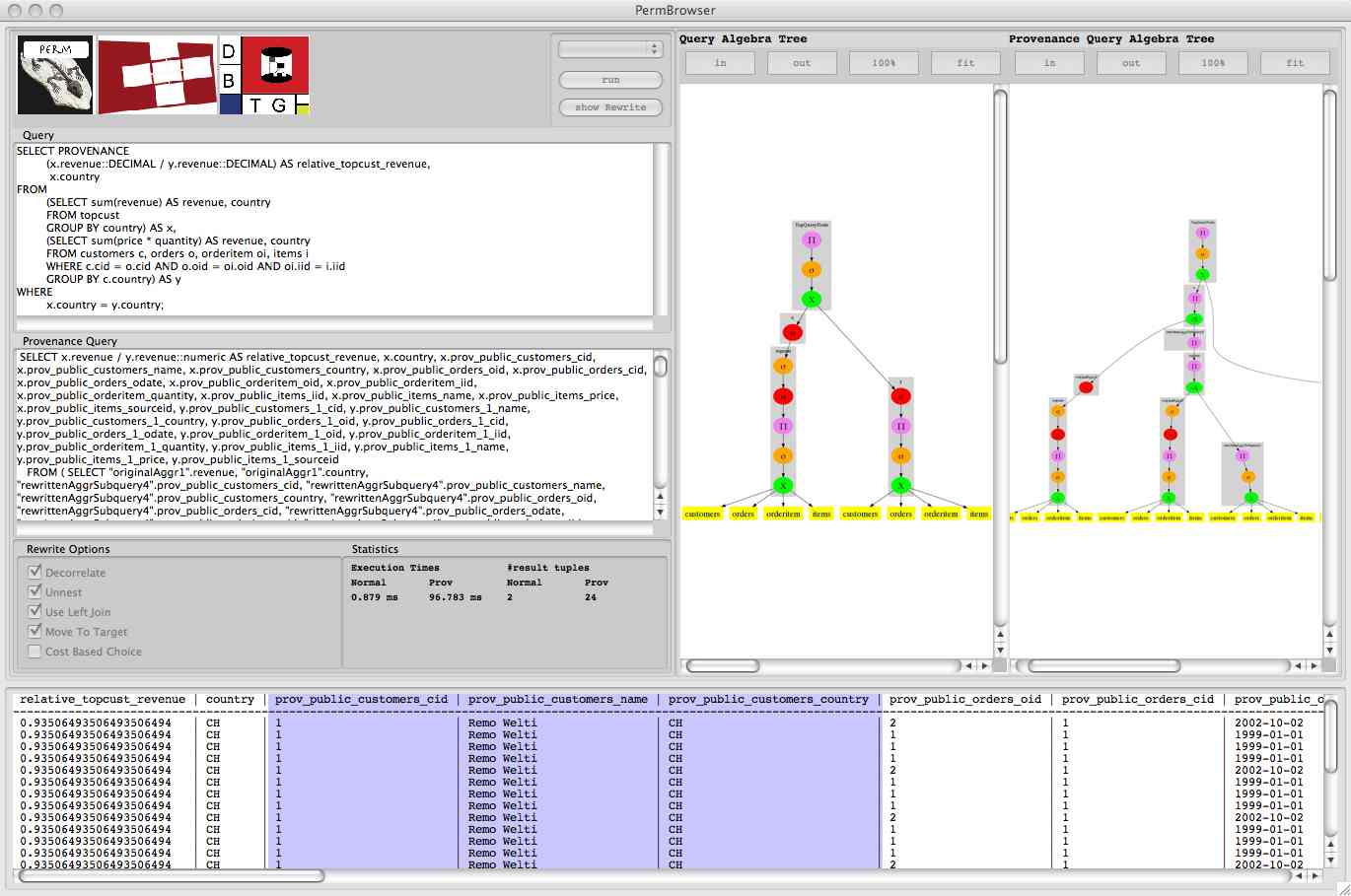Click the result table horizontal scrollbar thumb
Viewport: 1351px width, 896px height.
(x=172, y=875)
